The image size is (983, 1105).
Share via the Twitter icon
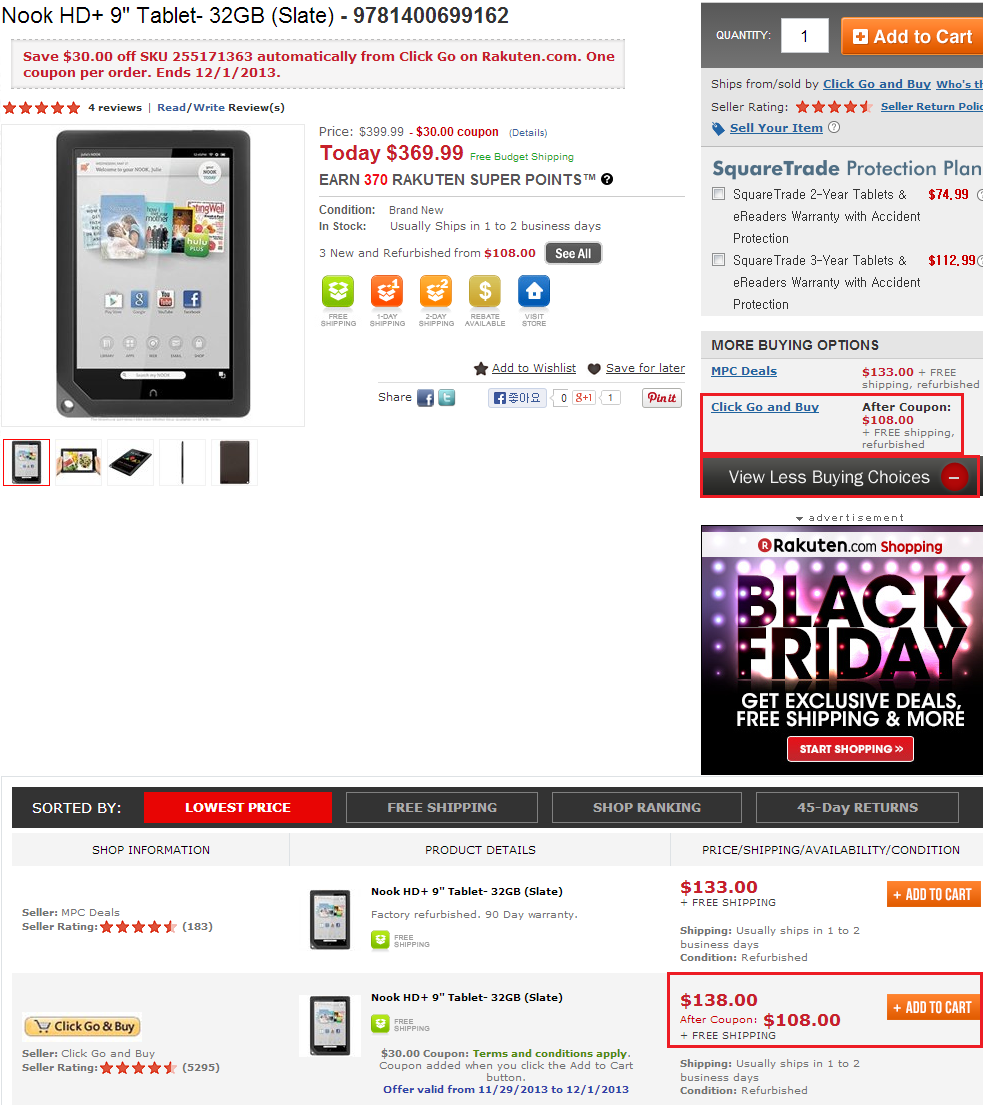coord(447,398)
